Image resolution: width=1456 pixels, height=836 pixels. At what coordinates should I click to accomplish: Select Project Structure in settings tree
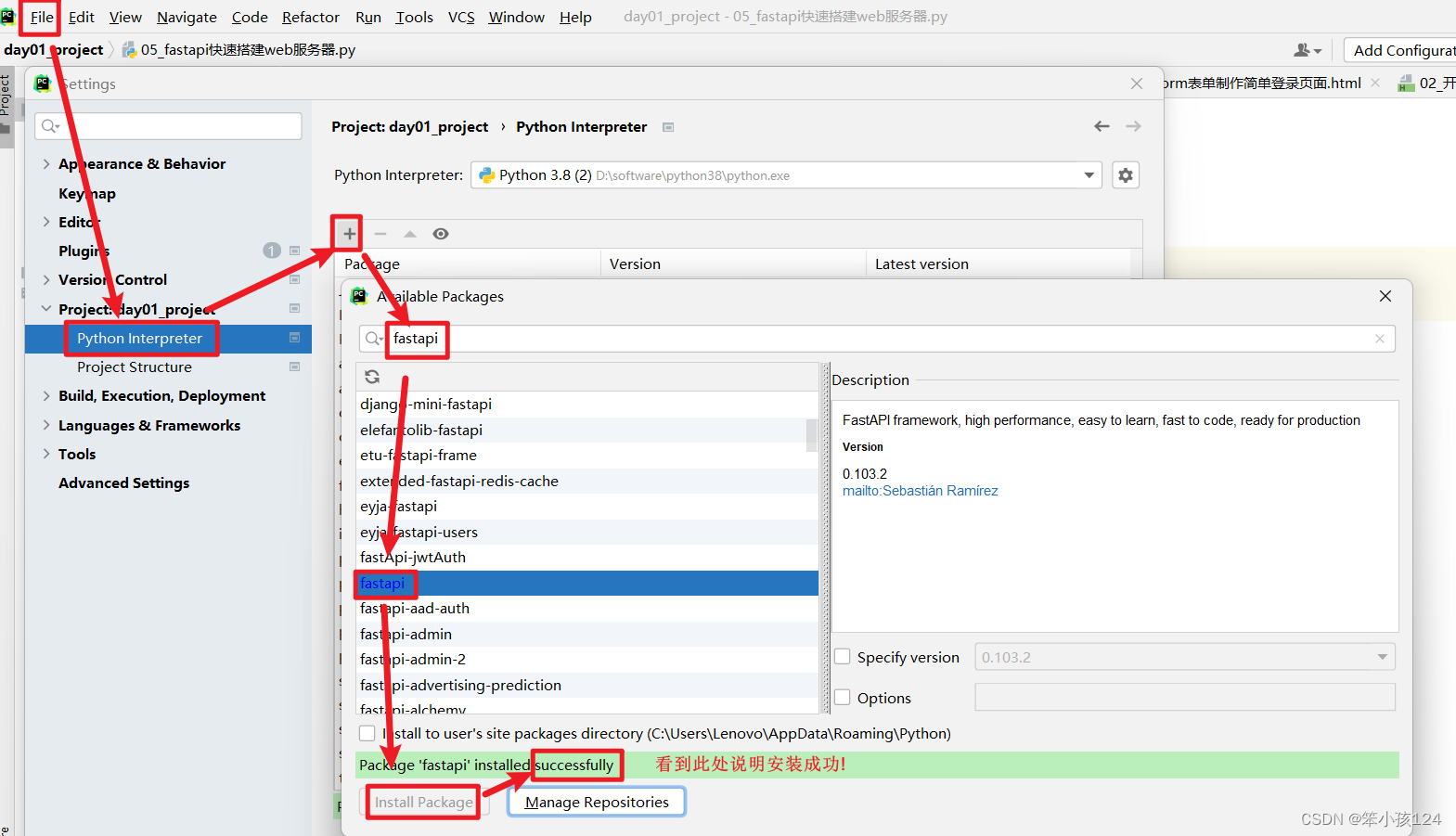coord(135,367)
